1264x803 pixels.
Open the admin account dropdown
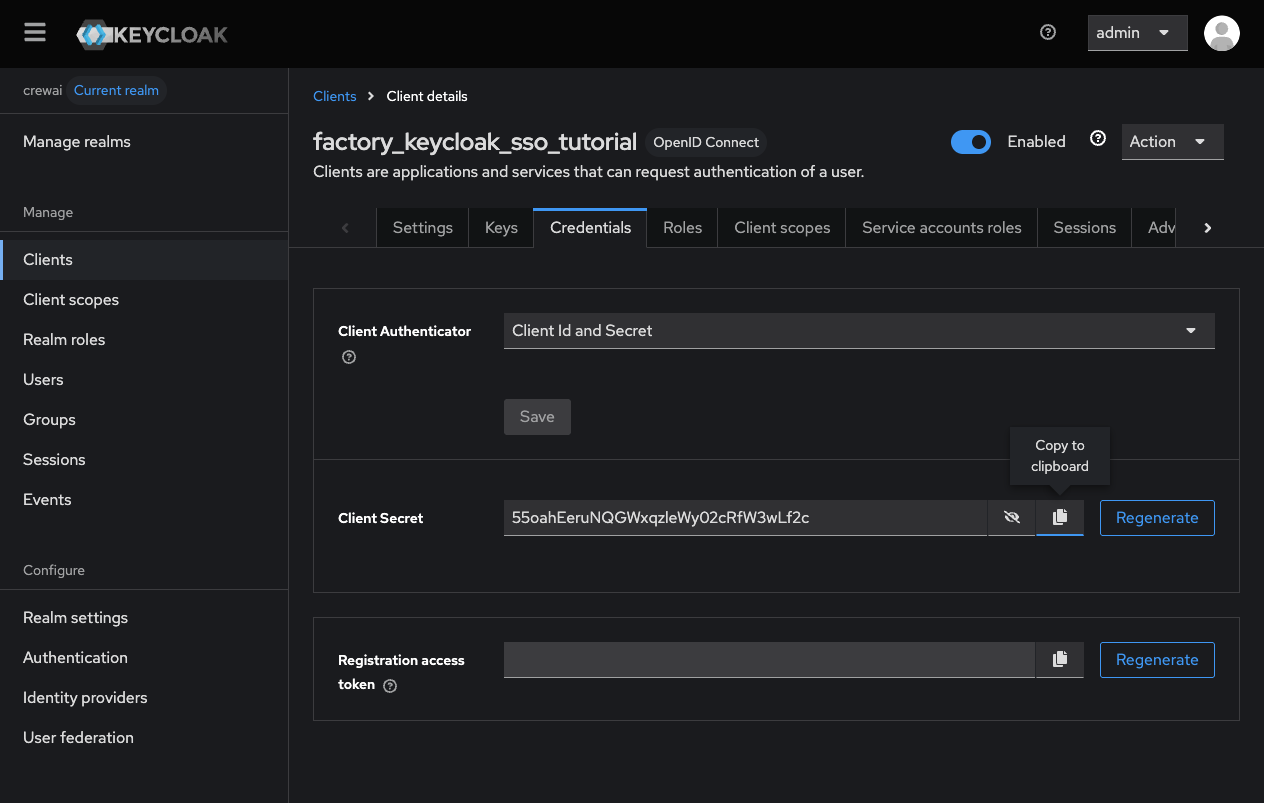tap(1137, 32)
